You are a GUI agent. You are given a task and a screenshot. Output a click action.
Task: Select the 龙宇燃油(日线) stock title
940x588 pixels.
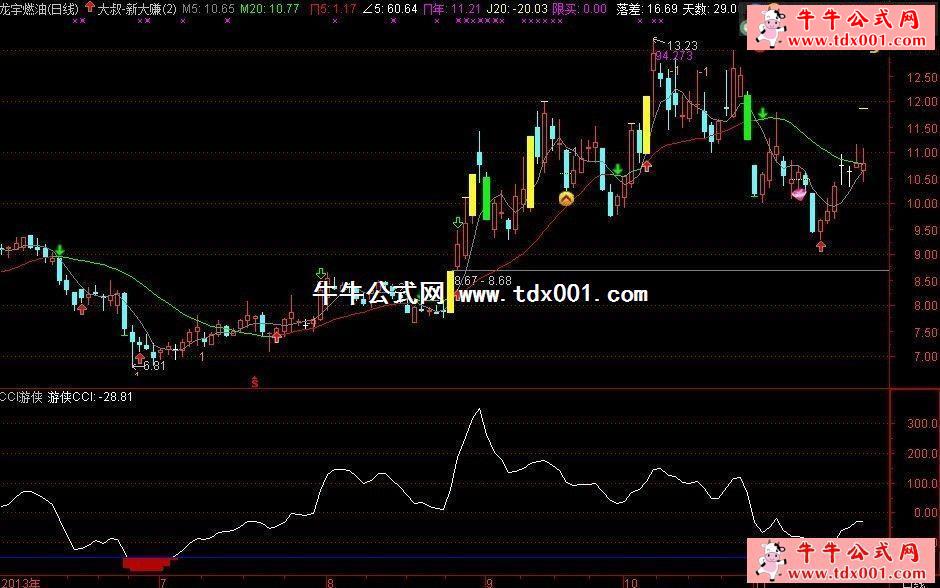tap(40, 8)
